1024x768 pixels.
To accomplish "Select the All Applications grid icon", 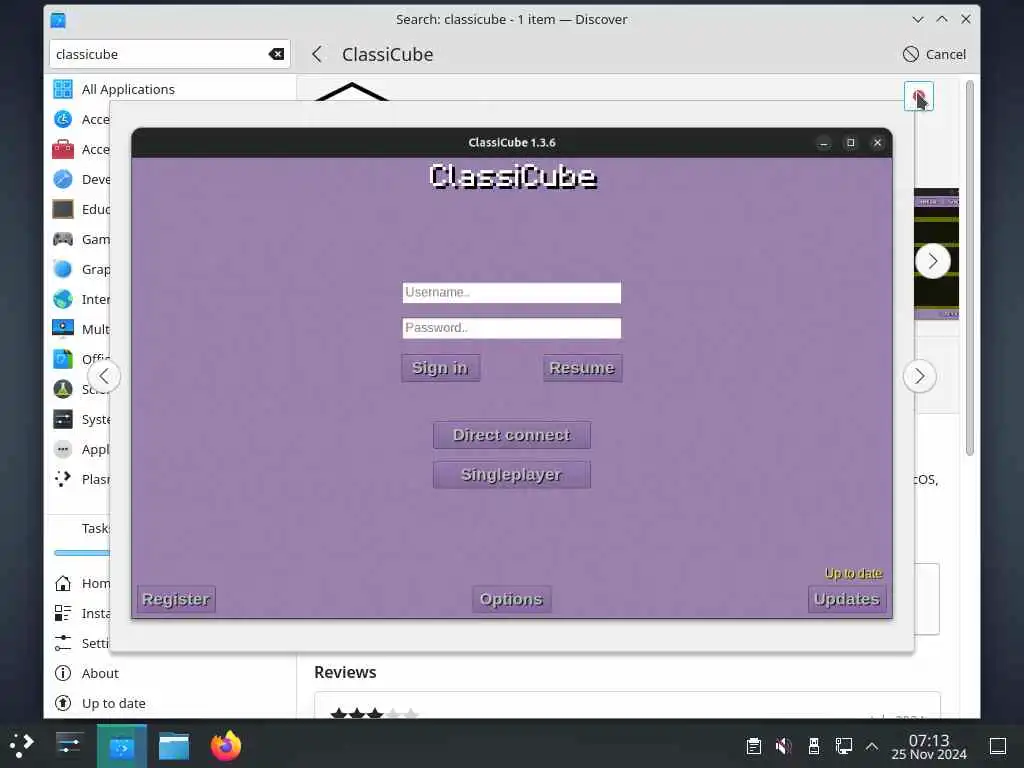I will [63, 89].
